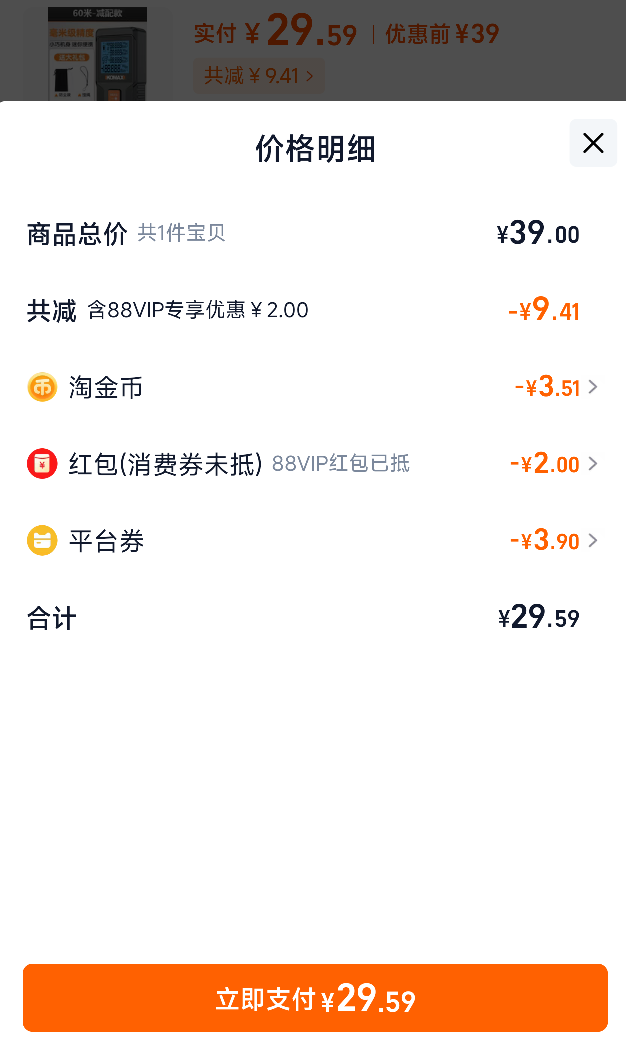Image resolution: width=626 pixels, height=1052 pixels.
Task: Tap the 合计 ¥29.59 total amount
Action: tap(539, 617)
